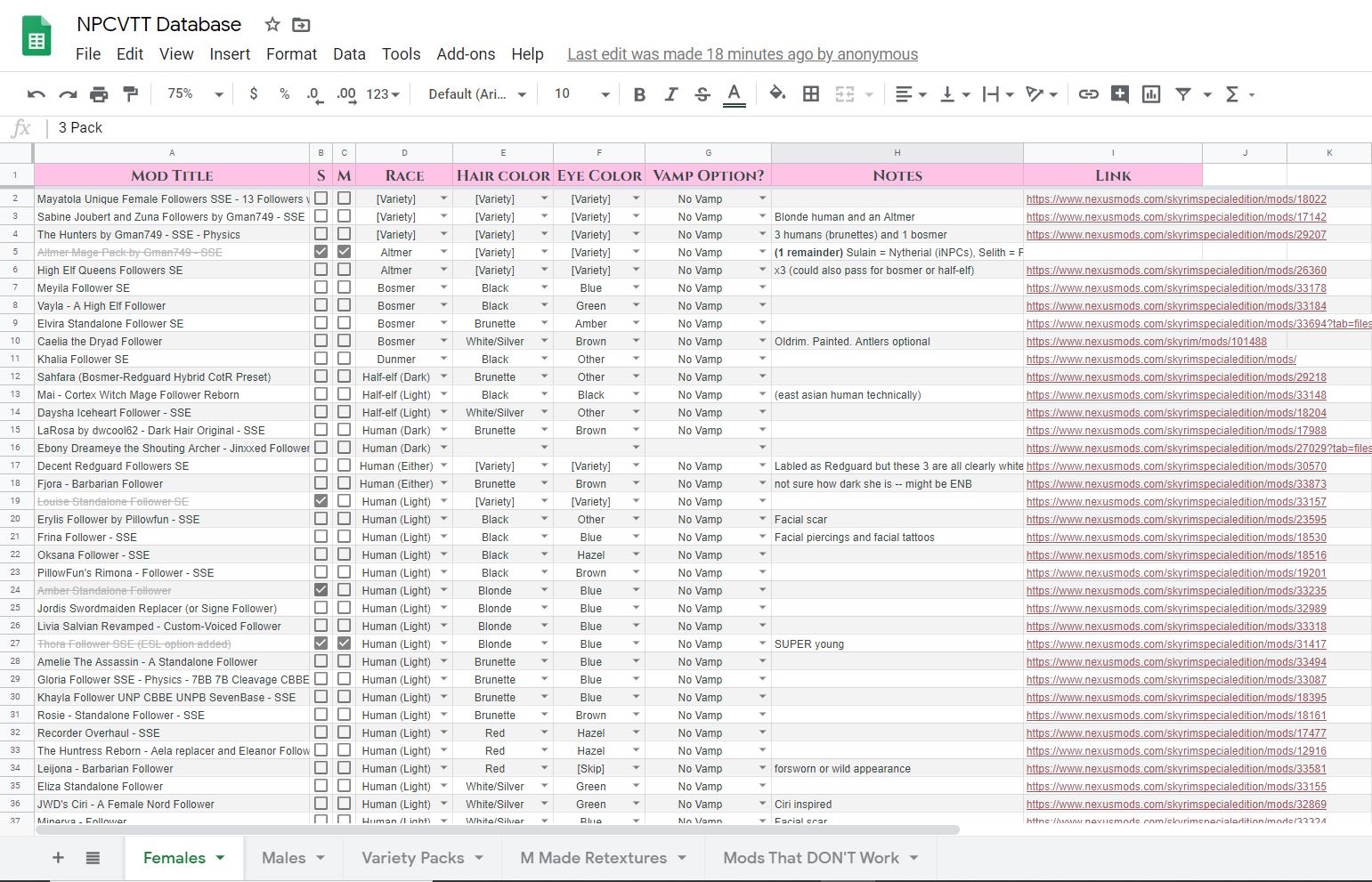Click the Undo arrow icon
The height and width of the screenshot is (882, 1372).
tap(37, 94)
